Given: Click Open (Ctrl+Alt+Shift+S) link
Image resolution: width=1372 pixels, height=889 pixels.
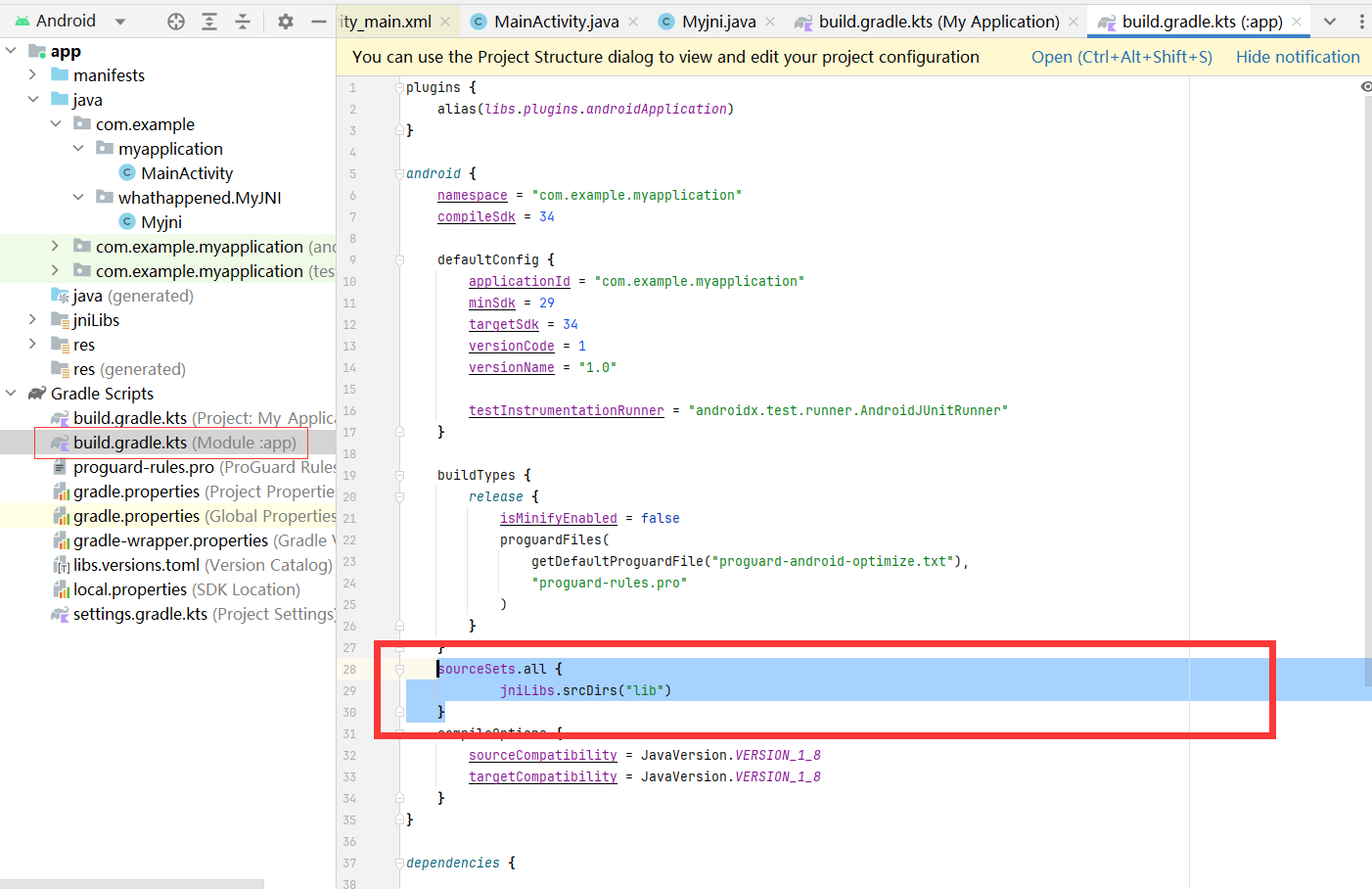Looking at the screenshot, I should click(1121, 57).
